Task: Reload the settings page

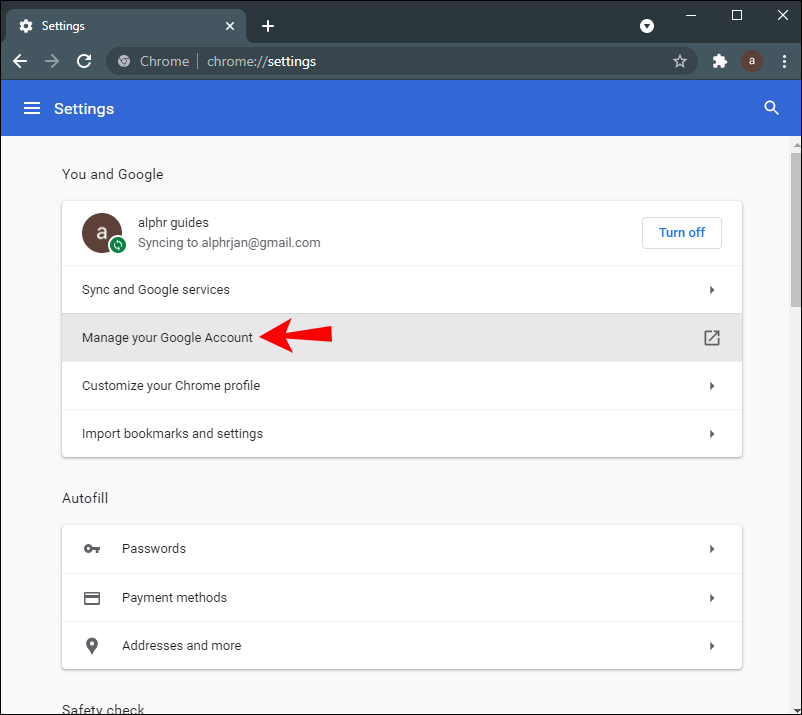Action: 84,61
